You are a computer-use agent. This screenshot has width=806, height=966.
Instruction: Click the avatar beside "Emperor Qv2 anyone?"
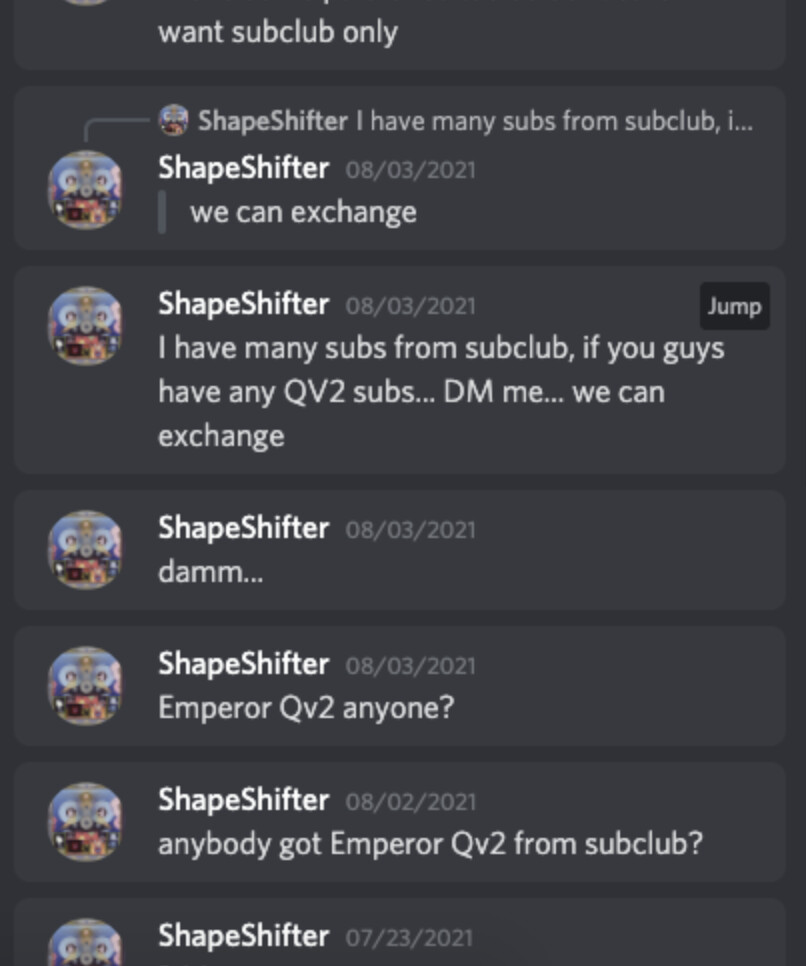[85, 686]
